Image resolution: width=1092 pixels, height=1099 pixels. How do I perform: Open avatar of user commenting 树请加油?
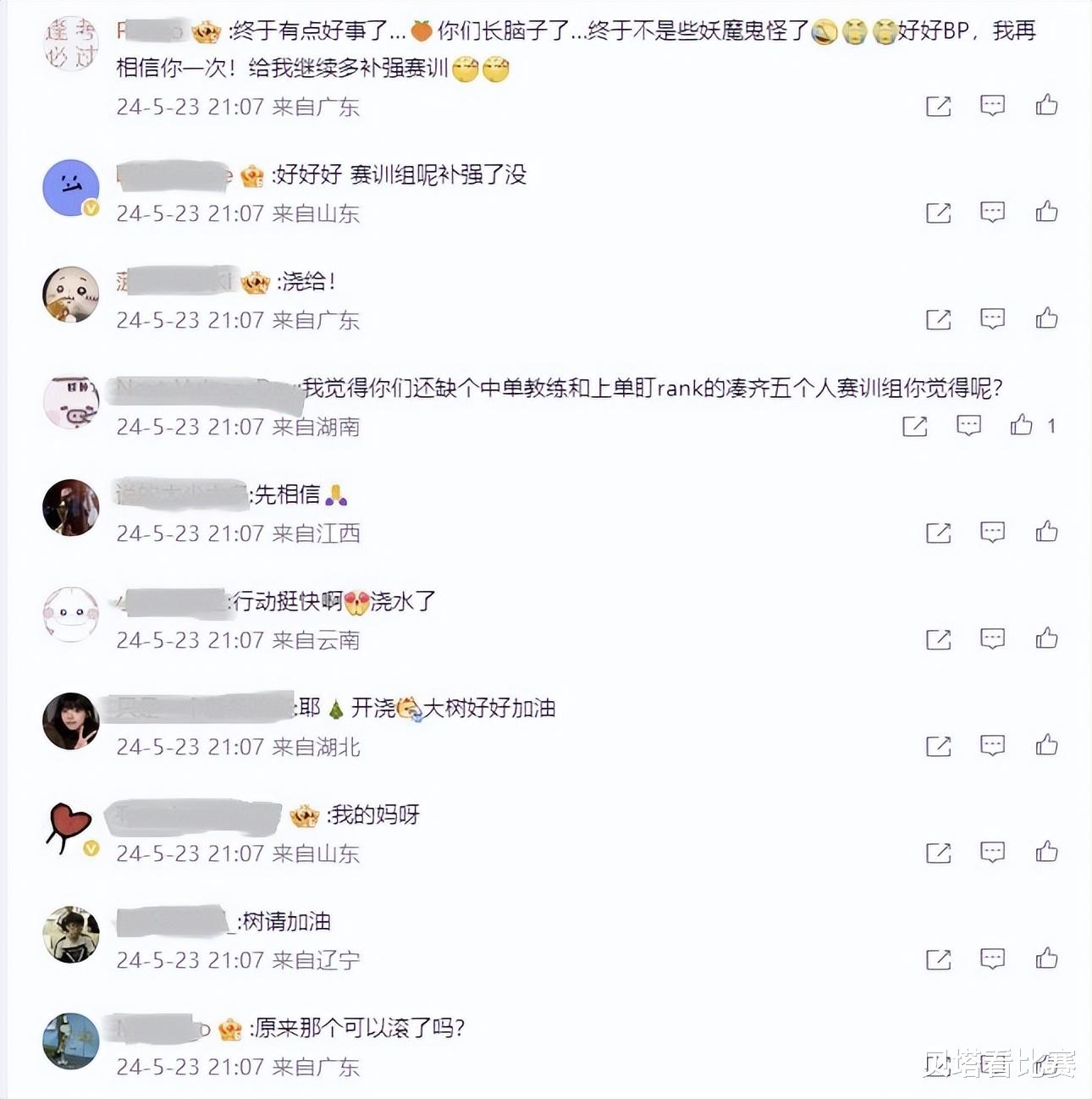tap(71, 934)
